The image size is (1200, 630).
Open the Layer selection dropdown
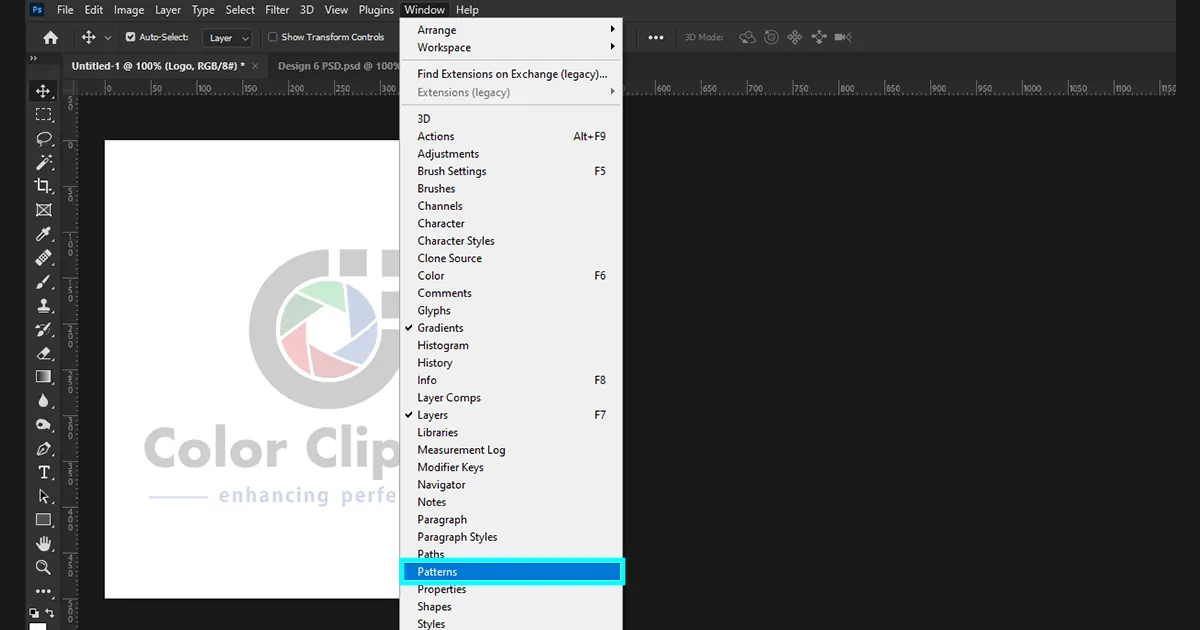(226, 37)
